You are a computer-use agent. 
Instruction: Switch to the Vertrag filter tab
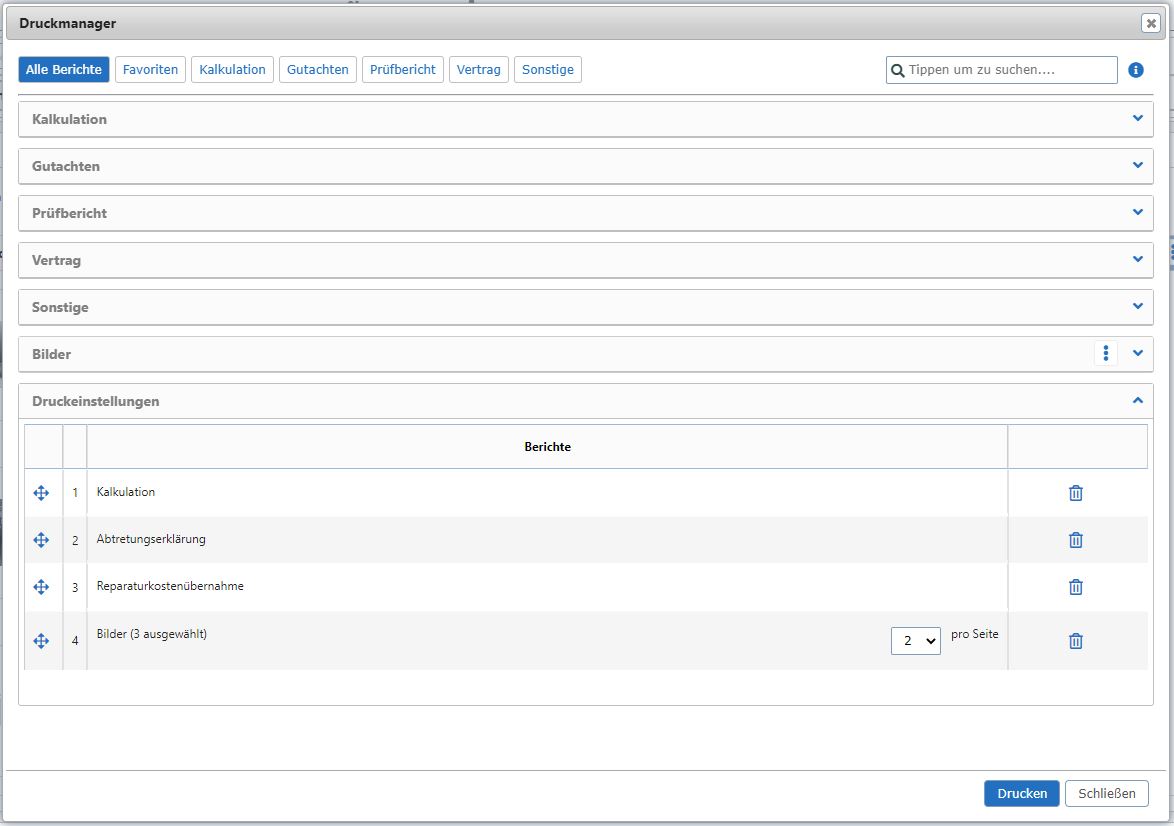pos(478,70)
